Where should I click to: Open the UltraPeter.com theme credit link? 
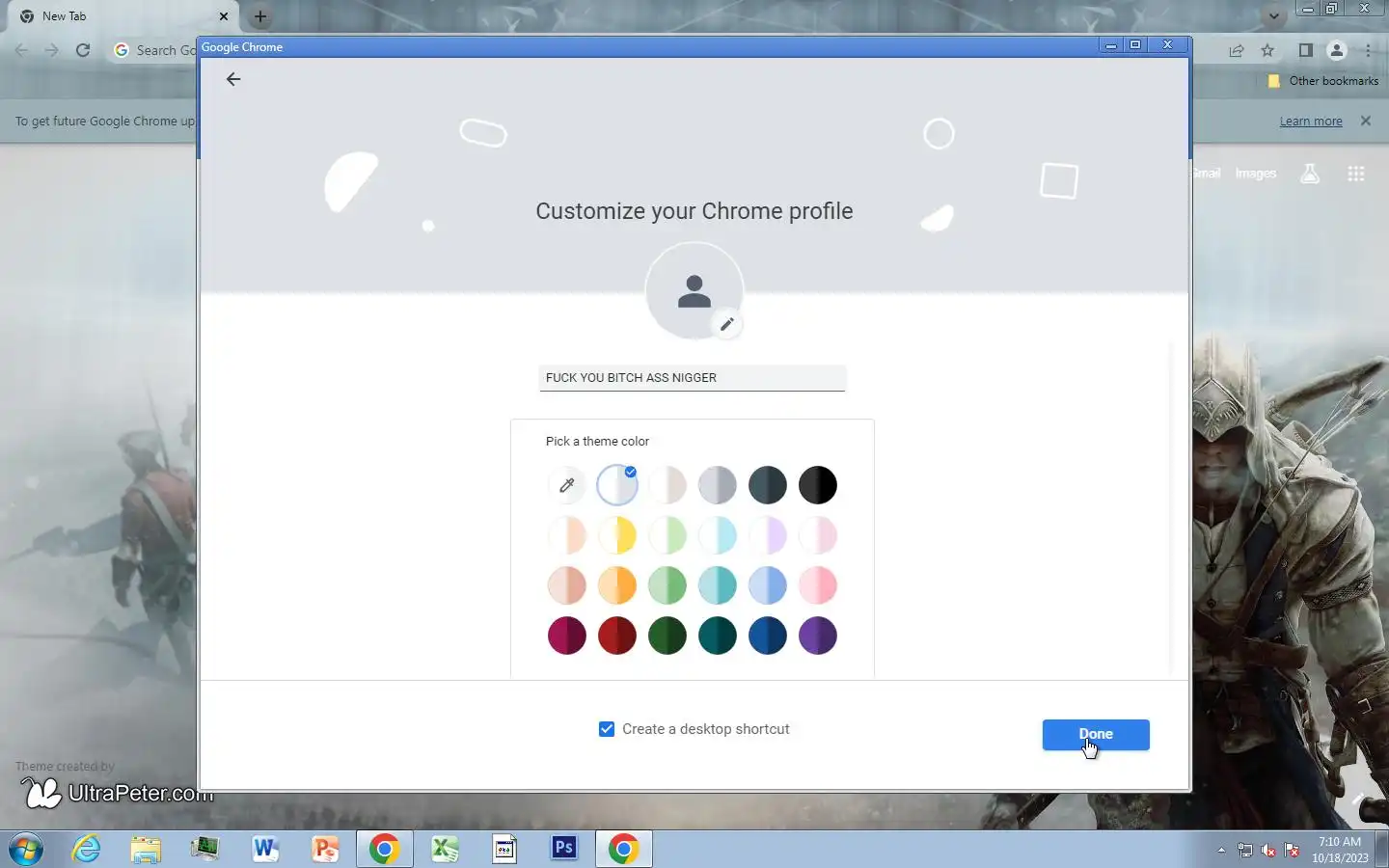(x=117, y=794)
